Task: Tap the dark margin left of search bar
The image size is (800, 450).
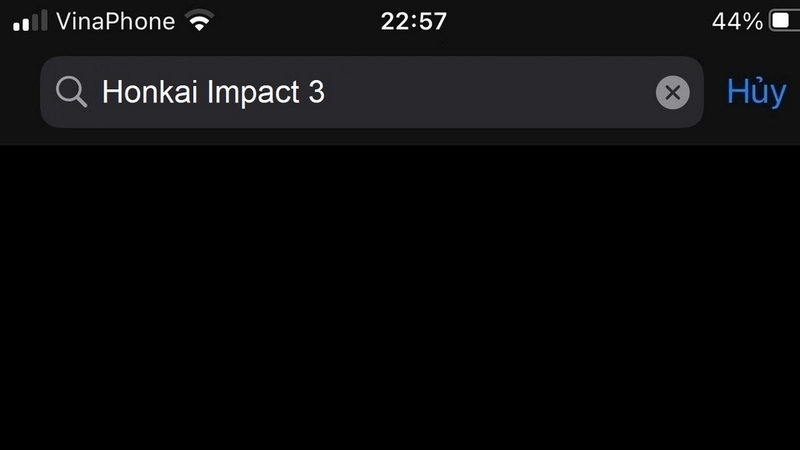Action: [x=20, y=92]
